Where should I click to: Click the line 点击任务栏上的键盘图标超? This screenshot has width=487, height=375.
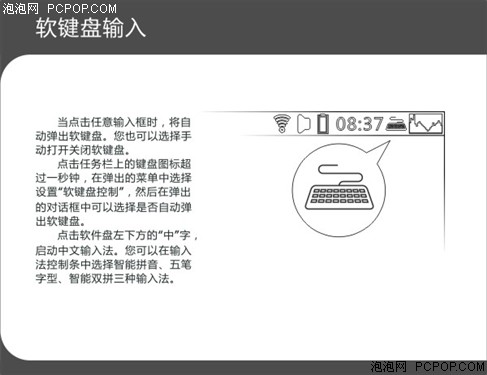(124, 164)
